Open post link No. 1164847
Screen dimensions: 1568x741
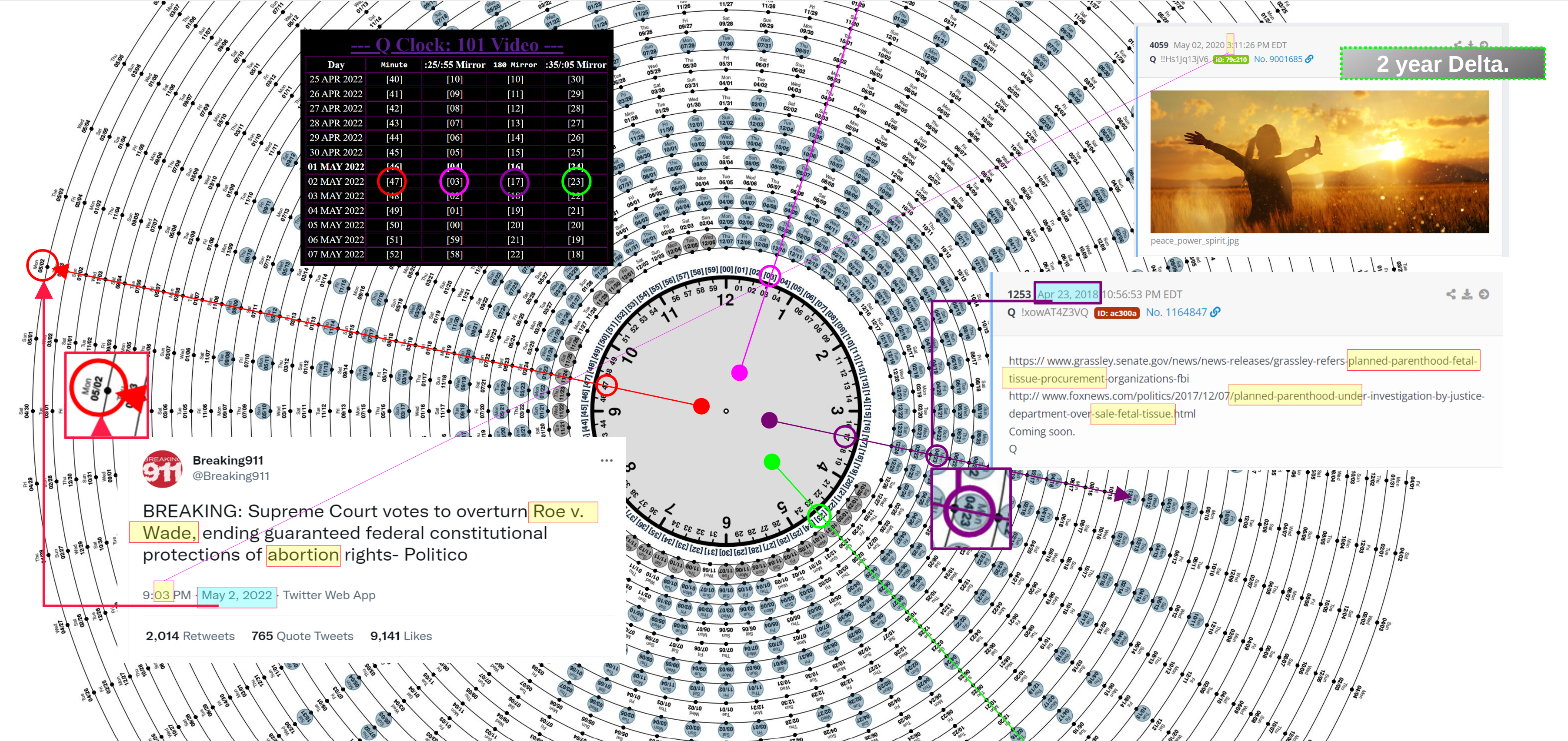(x=1176, y=312)
